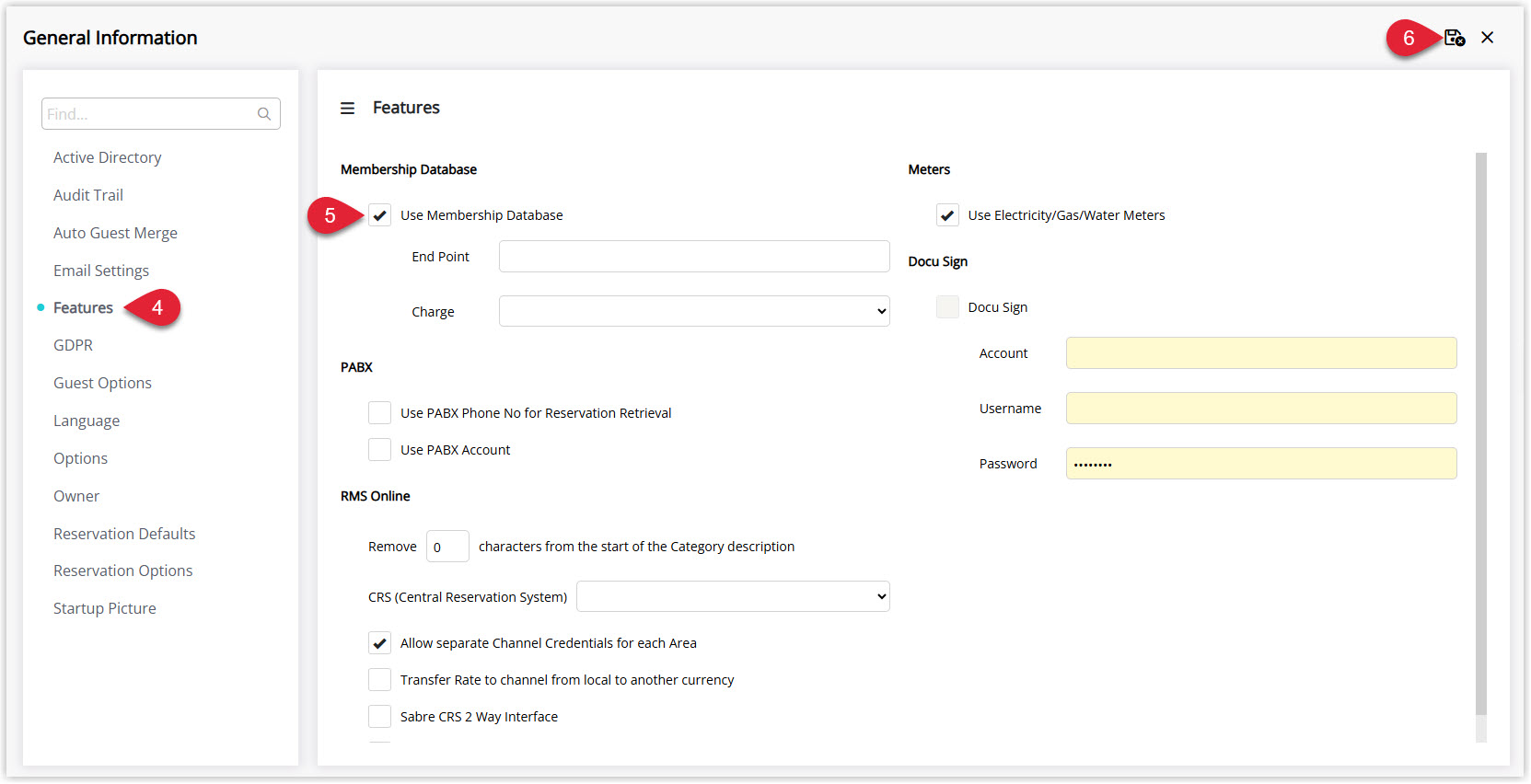Click the Features panel vertical scrollbar

[1480, 432]
